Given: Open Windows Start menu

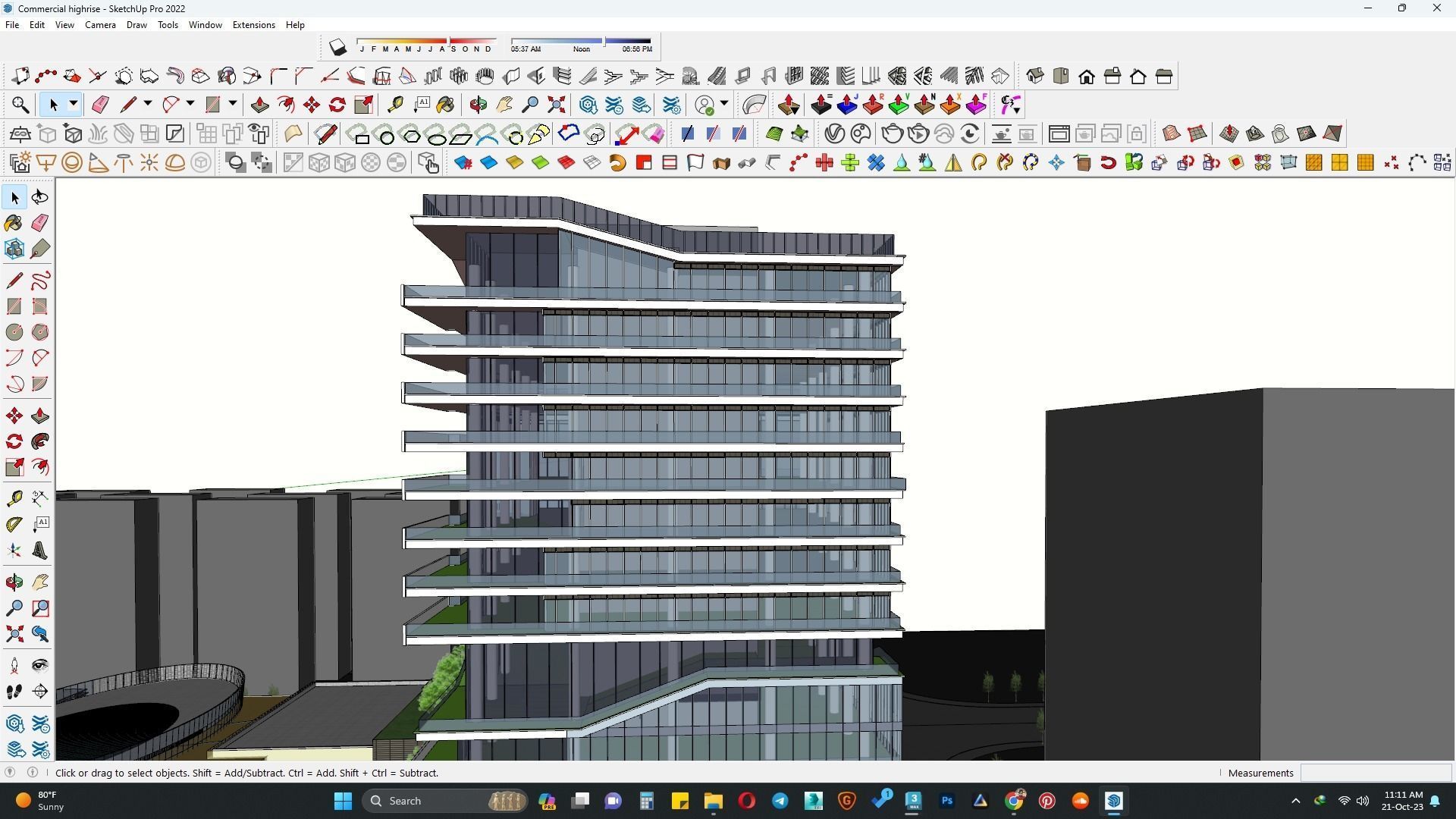Looking at the screenshot, I should point(343,801).
